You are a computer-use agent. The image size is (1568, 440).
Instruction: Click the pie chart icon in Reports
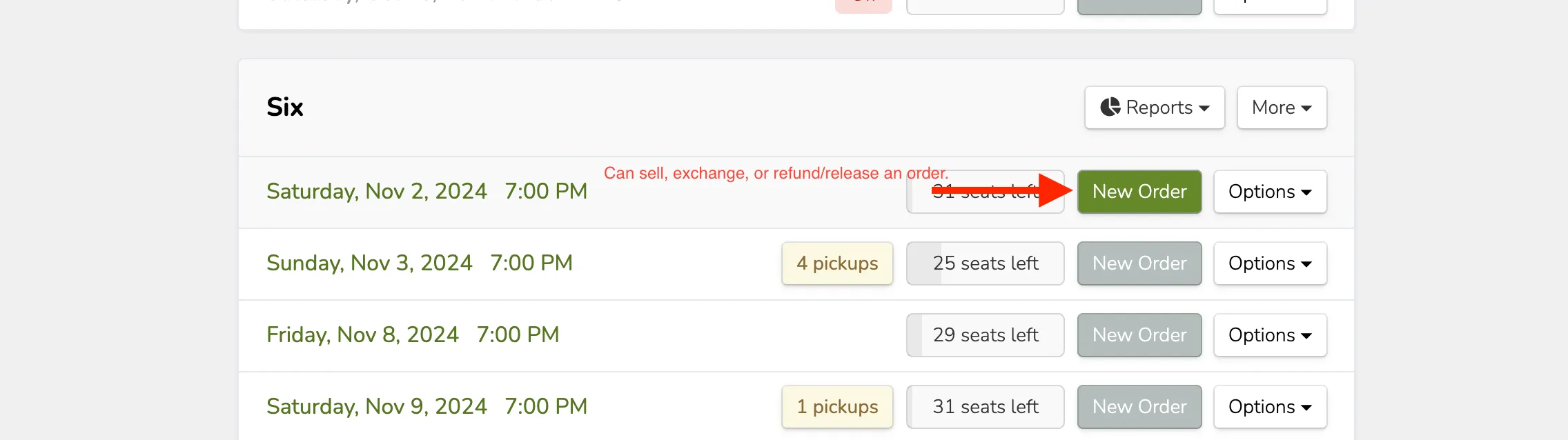1110,107
